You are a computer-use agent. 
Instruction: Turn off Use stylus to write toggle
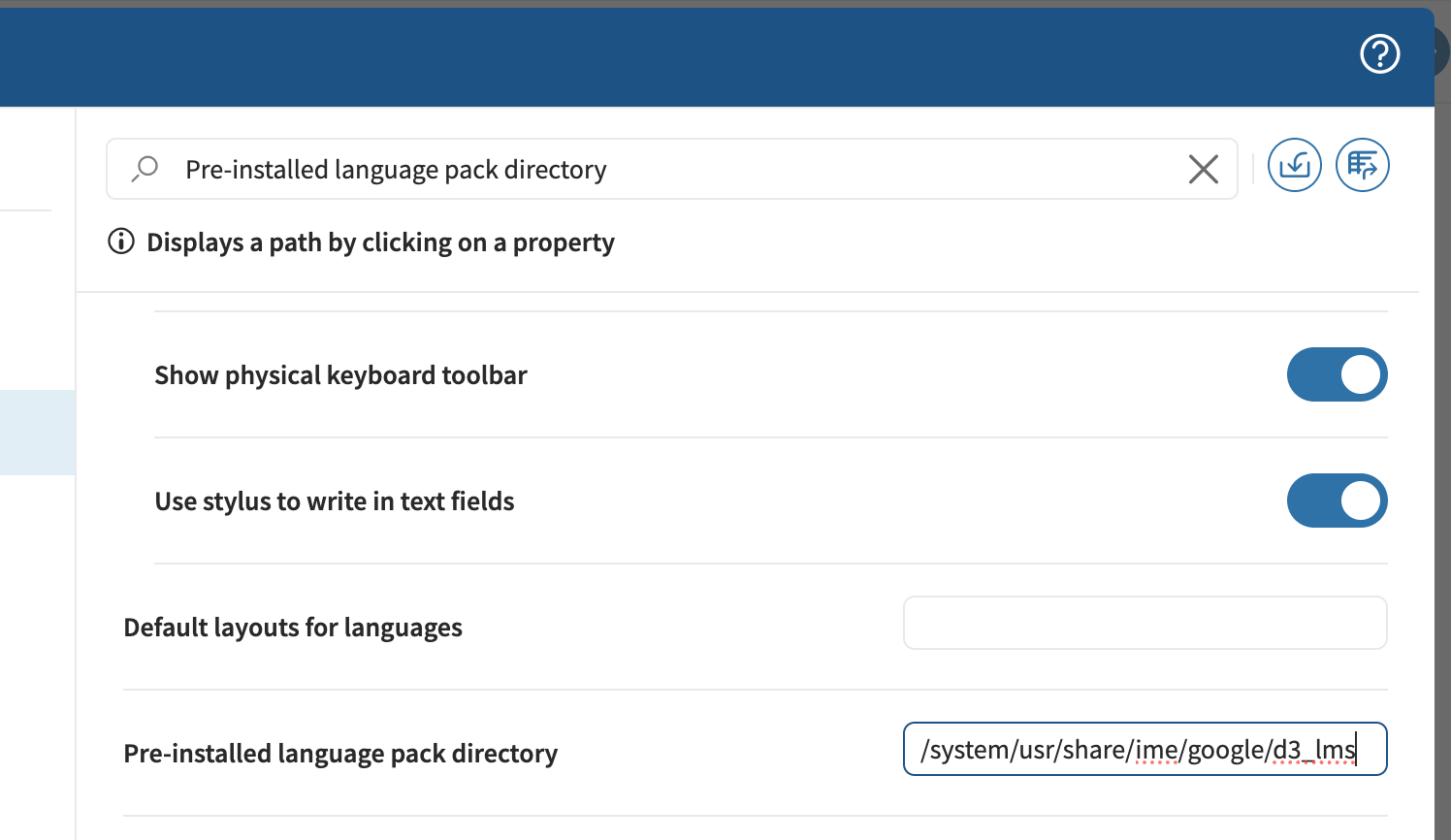1337,501
